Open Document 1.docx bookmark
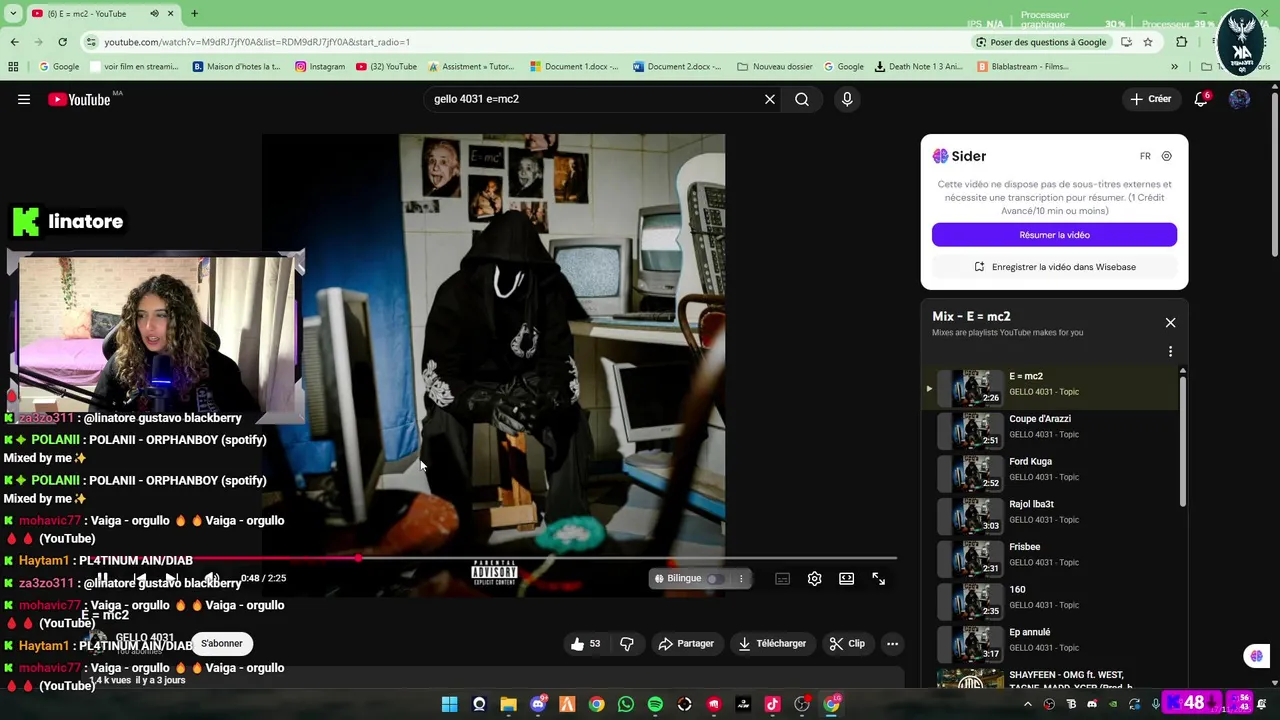The image size is (1280, 720). 574,67
